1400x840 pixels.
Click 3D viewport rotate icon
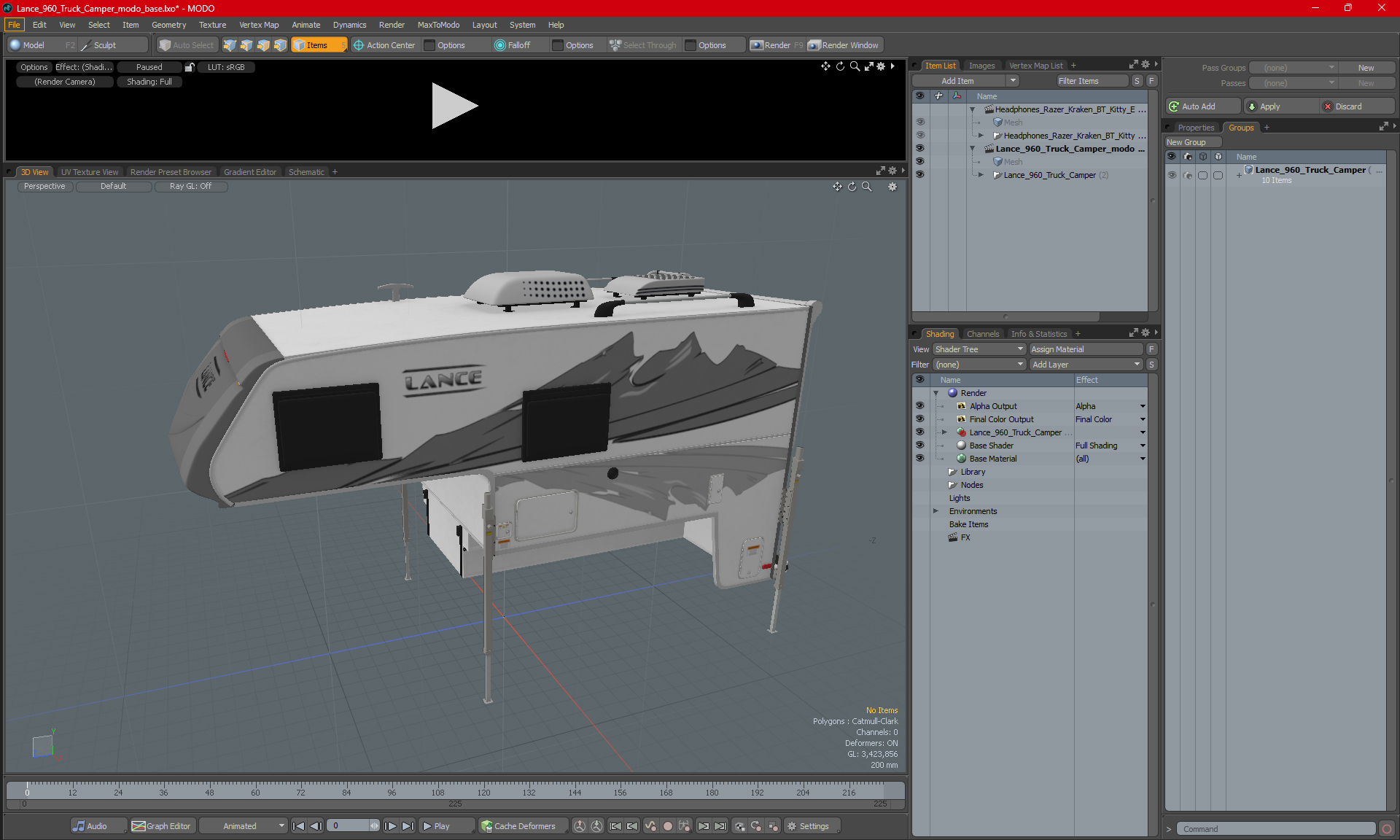pyautogui.click(x=852, y=187)
